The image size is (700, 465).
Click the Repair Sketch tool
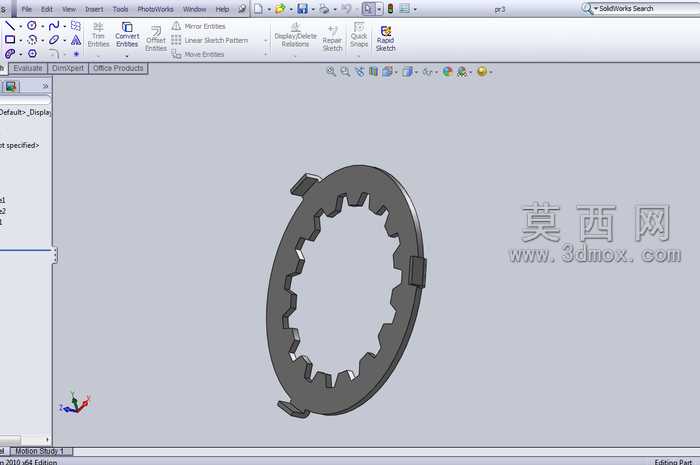tap(332, 38)
